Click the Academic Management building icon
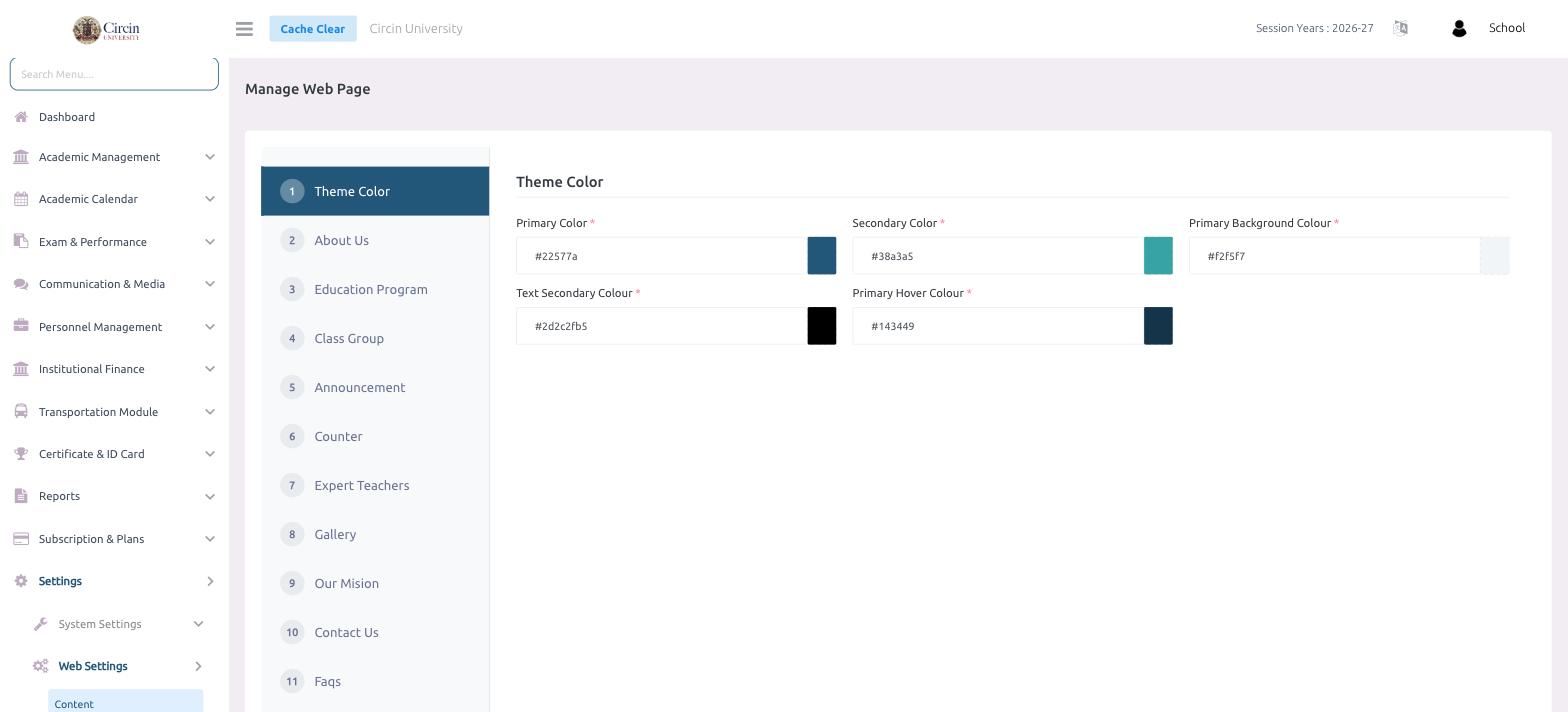The image size is (1568, 712). click(x=21, y=157)
